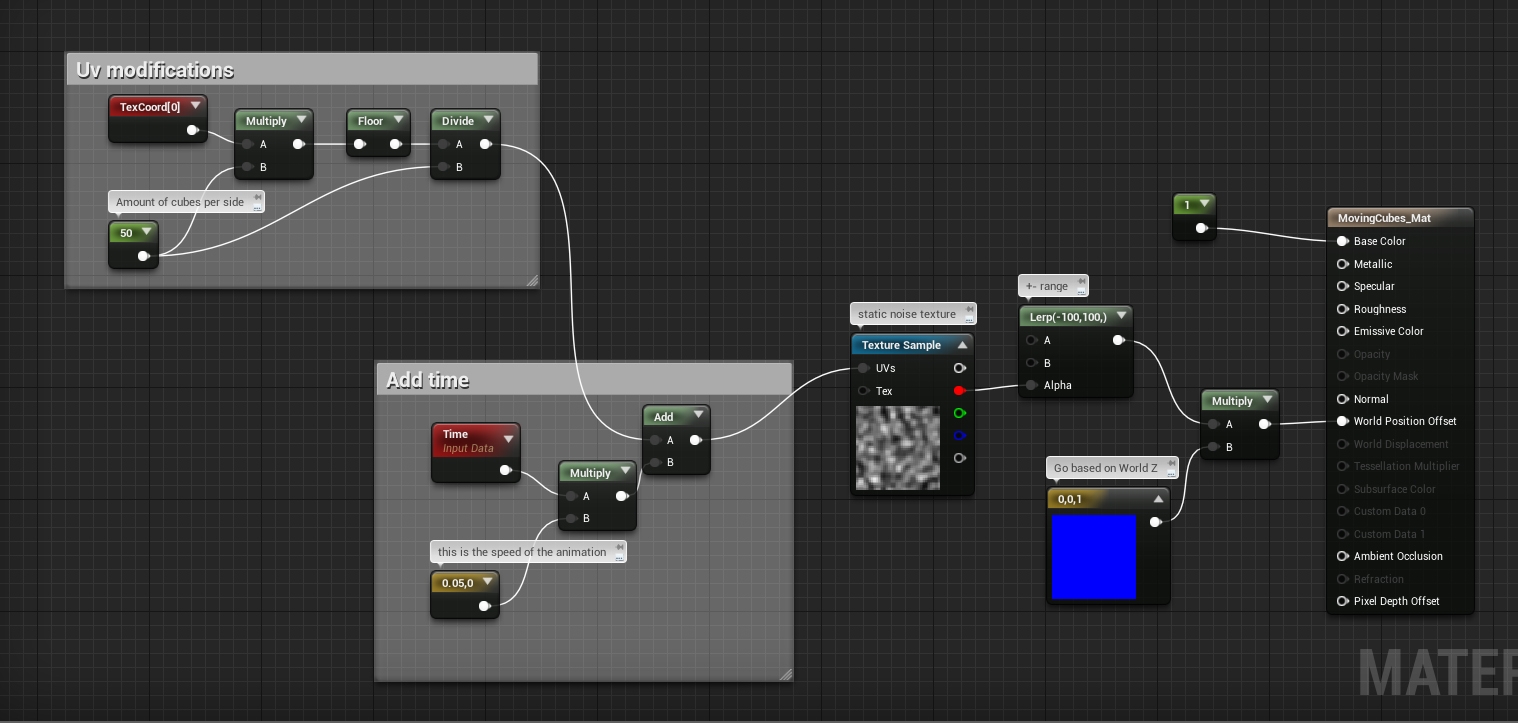Click the Texture Sample green channel output pin
The height and width of the screenshot is (723, 1518).
[960, 413]
